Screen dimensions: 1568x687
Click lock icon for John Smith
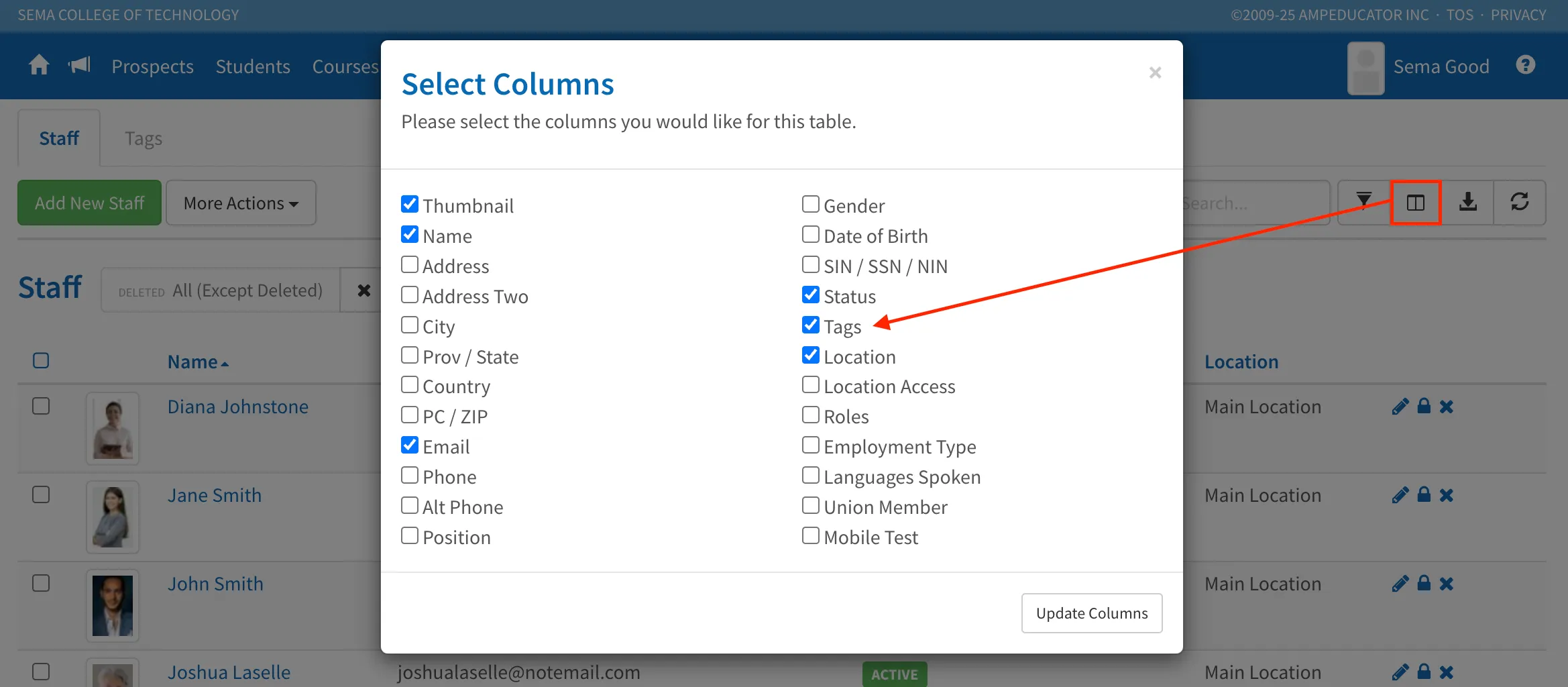point(1424,583)
